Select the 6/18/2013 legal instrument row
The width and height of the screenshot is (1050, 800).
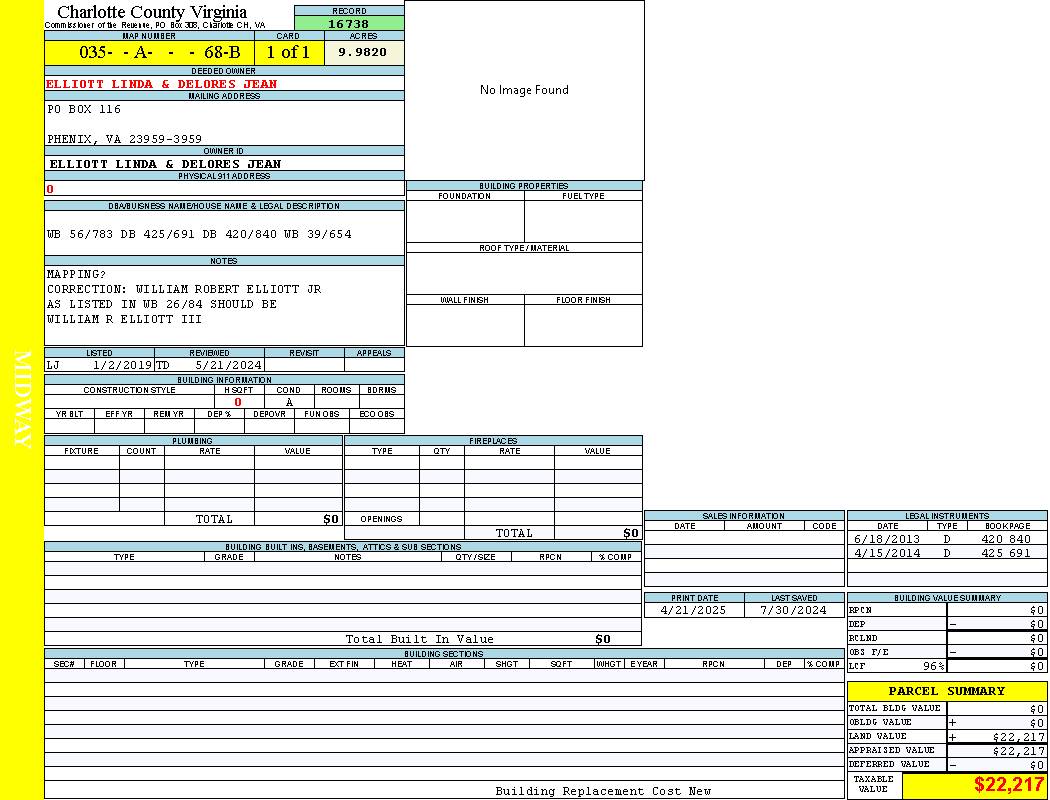[x=946, y=539]
